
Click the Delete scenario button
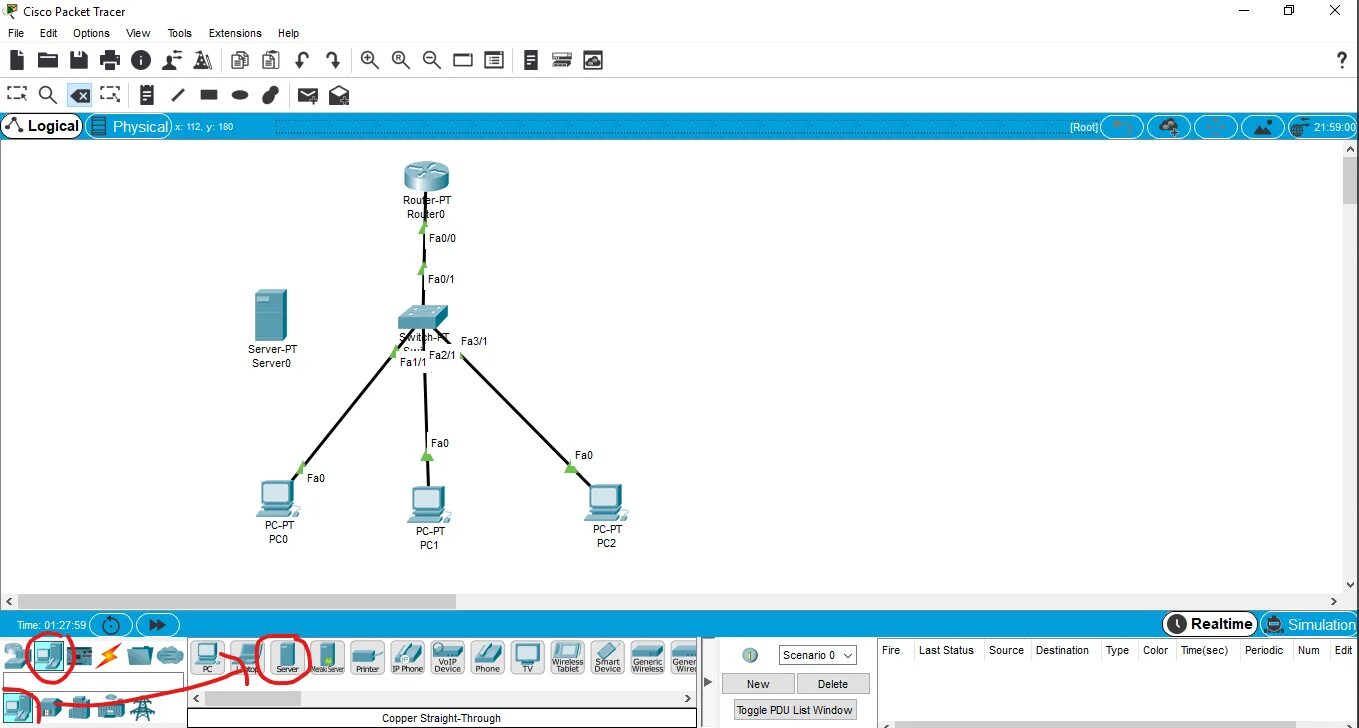(x=832, y=684)
